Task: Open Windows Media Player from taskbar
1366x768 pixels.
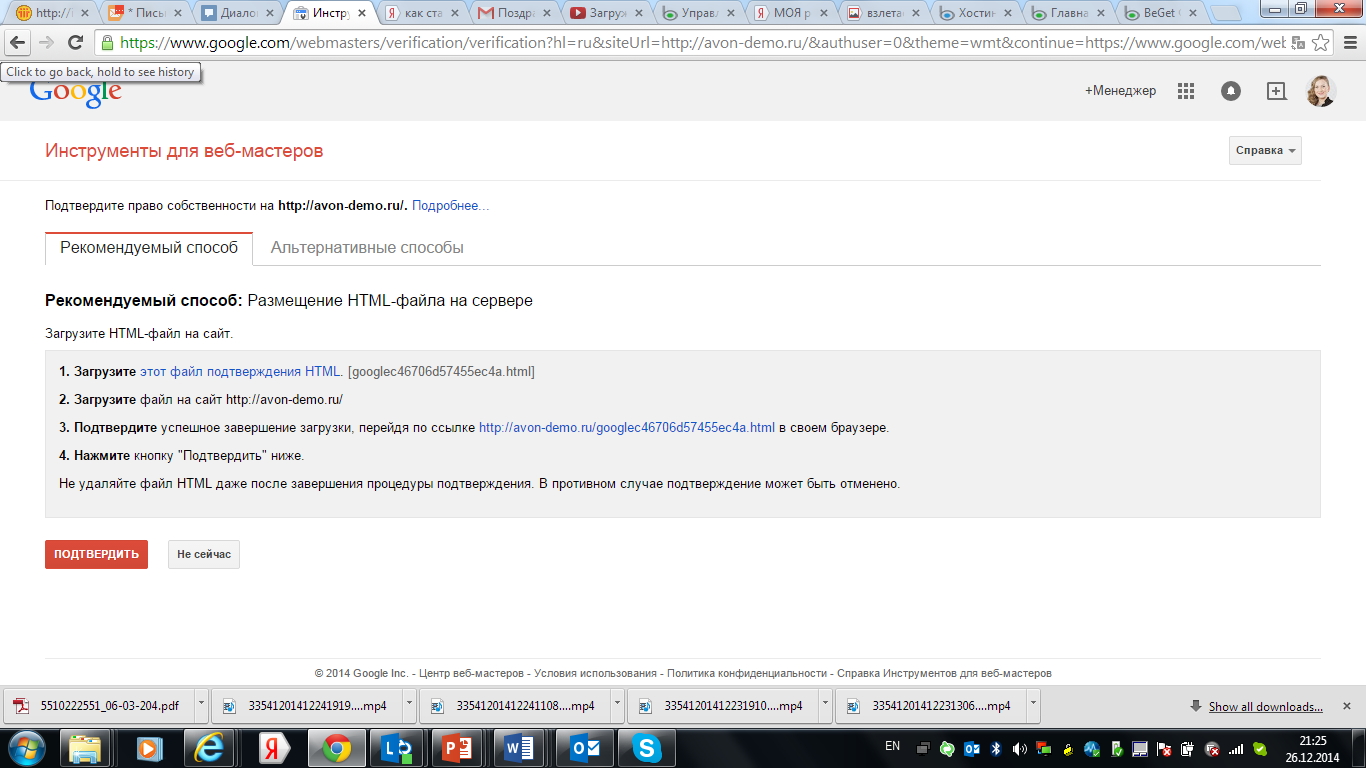Action: 148,748
